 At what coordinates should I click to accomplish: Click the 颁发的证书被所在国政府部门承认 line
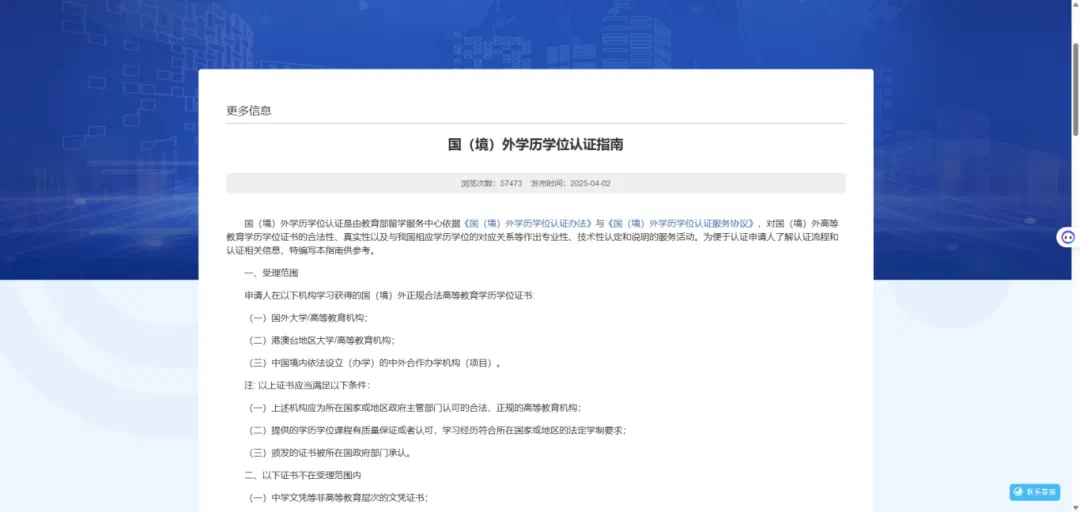pos(330,452)
